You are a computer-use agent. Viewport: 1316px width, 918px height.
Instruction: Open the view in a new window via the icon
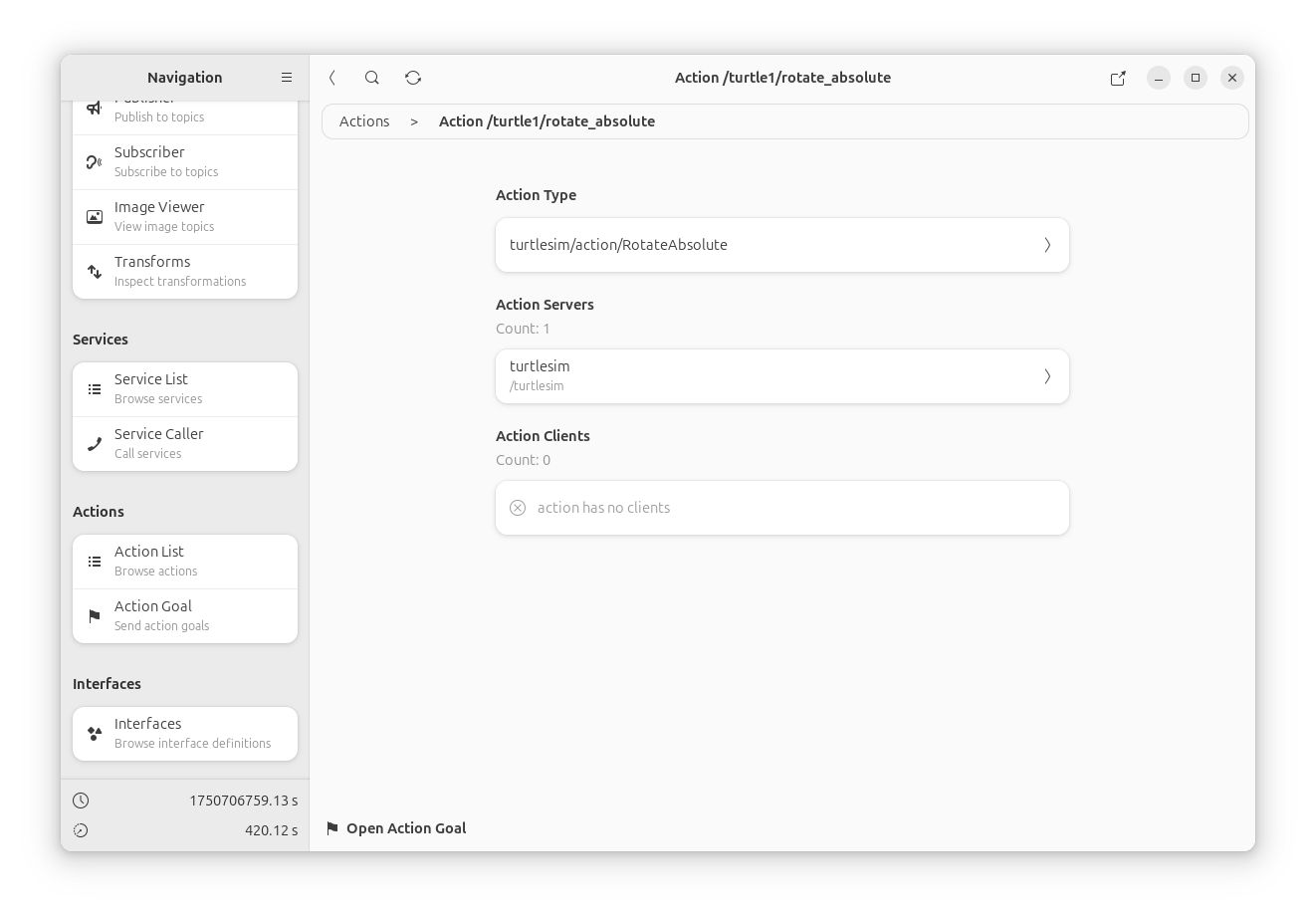click(x=1118, y=78)
